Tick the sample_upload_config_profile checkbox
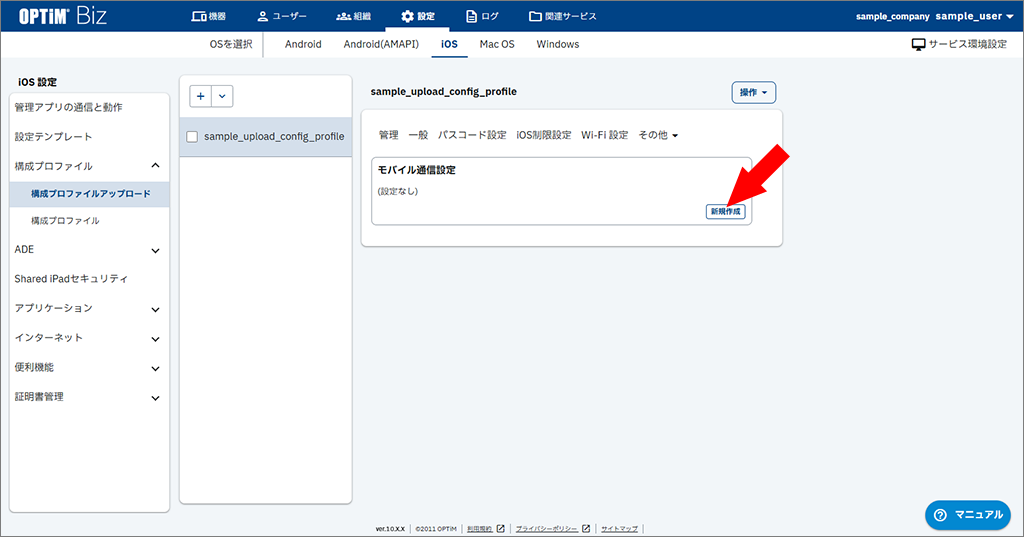1024x537 pixels. click(192, 137)
